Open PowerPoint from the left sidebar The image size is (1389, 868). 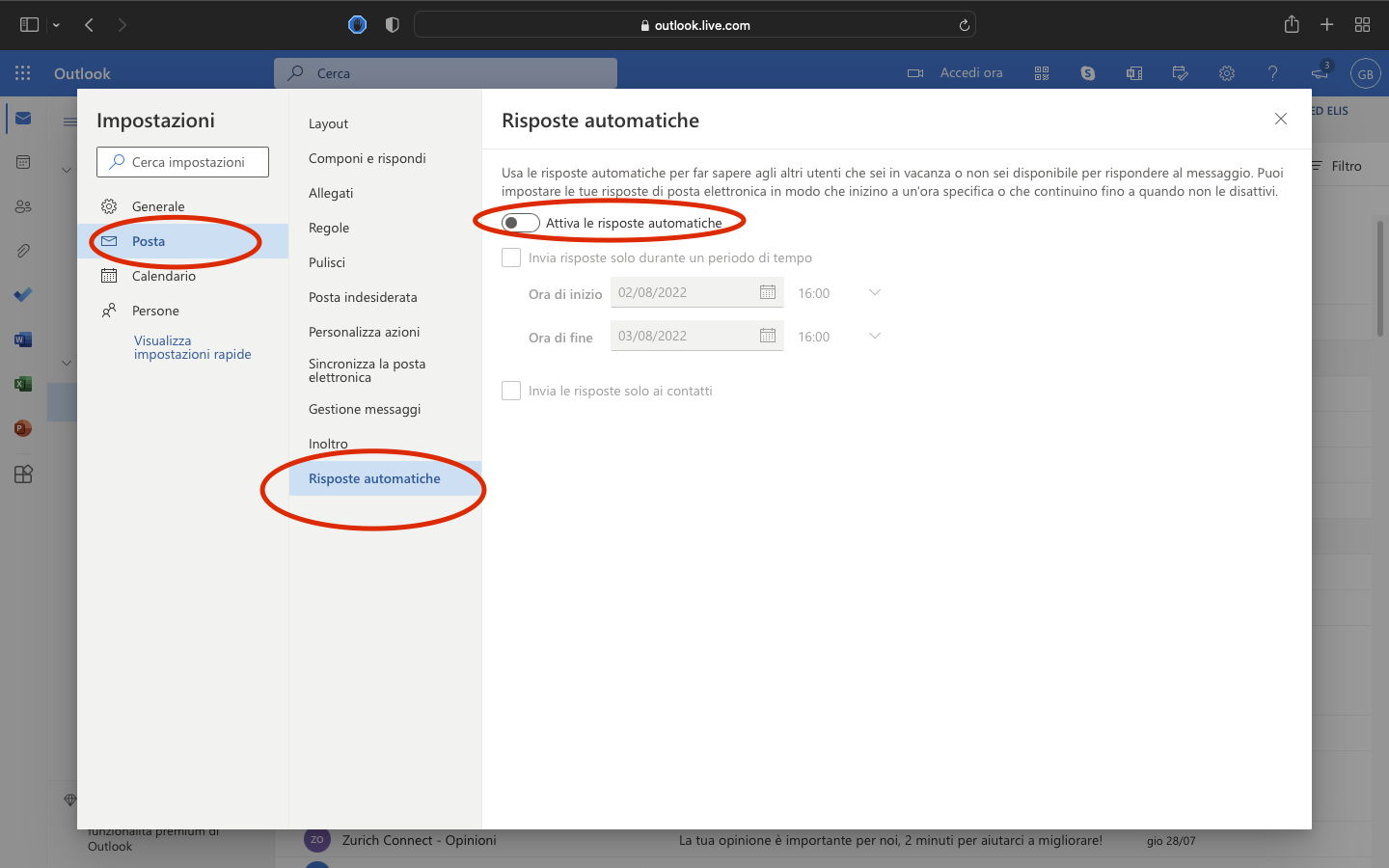tap(21, 427)
